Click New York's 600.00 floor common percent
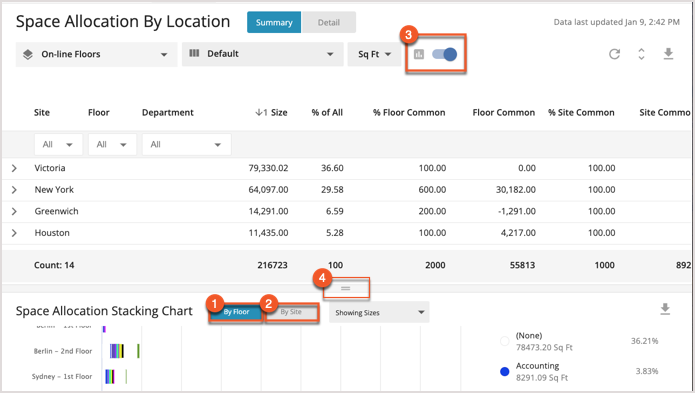 (x=432, y=190)
